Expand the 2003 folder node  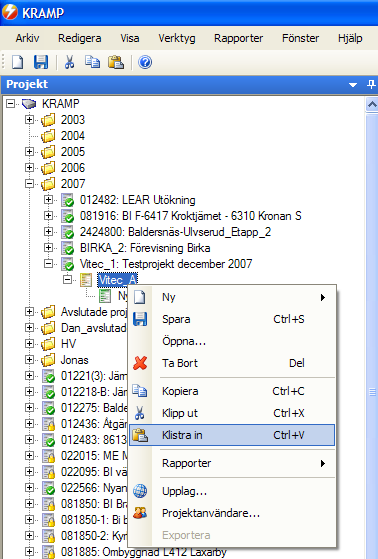(29, 119)
